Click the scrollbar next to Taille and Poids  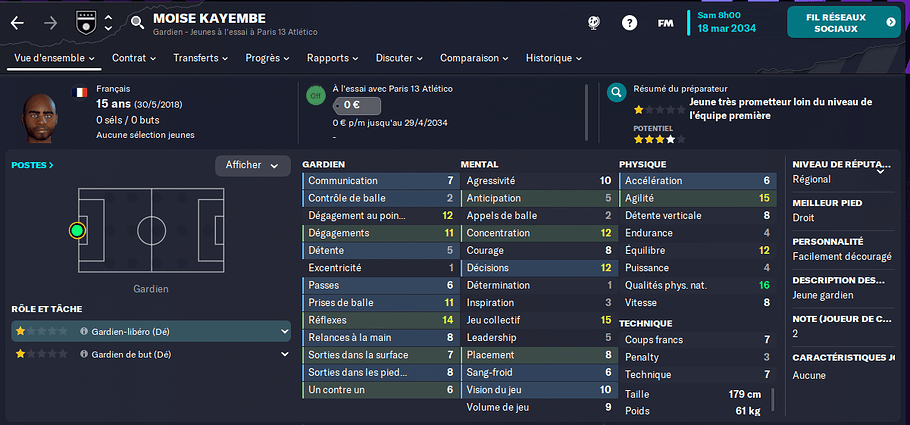pyautogui.click(x=772, y=399)
